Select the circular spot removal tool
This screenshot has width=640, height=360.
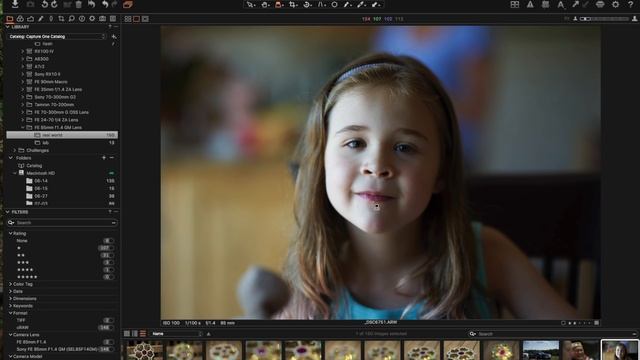click(334, 4)
